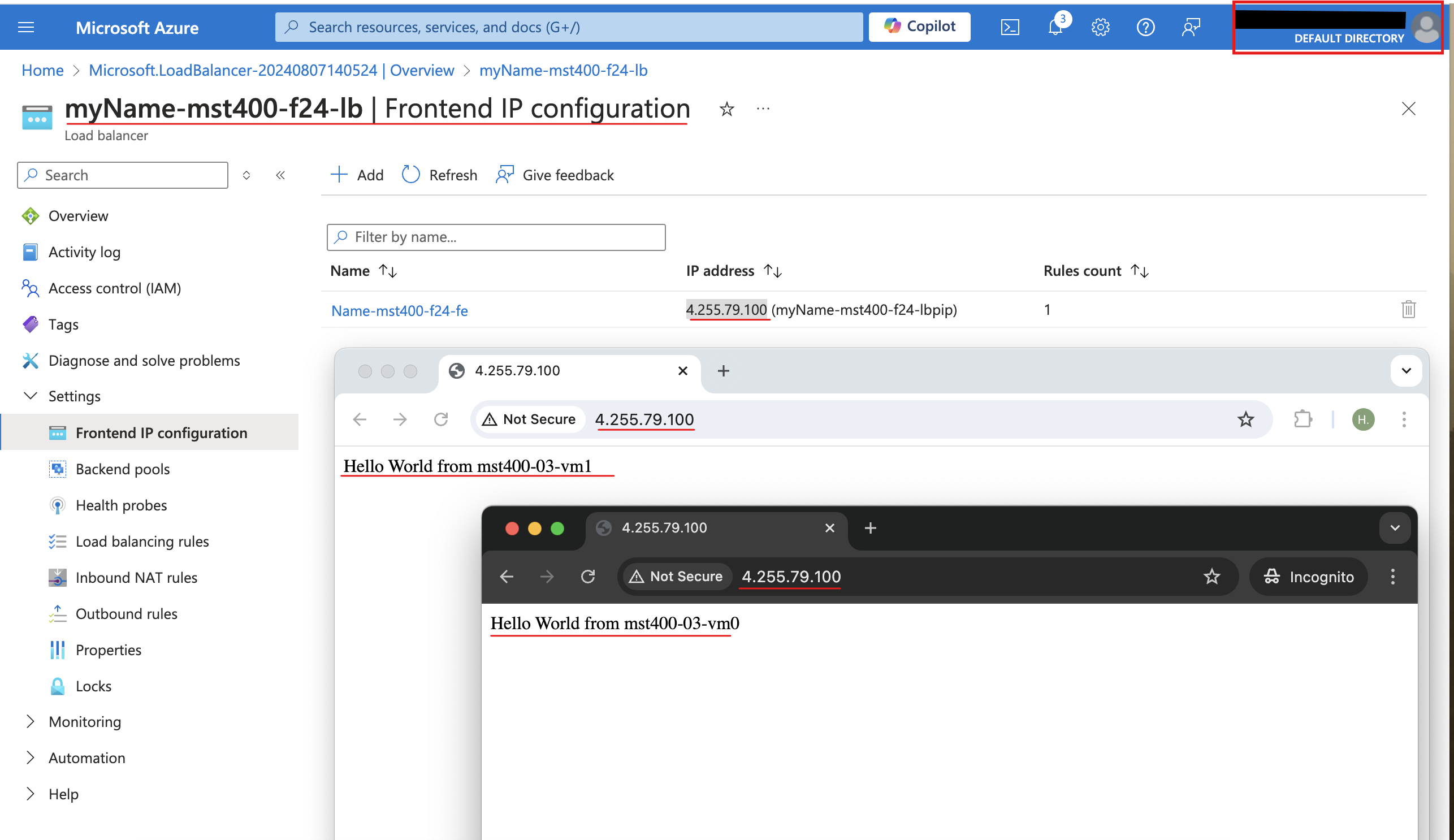1454x840 pixels.
Task: Open the three-dot menu in the light Chrome window
Action: 1404,419
